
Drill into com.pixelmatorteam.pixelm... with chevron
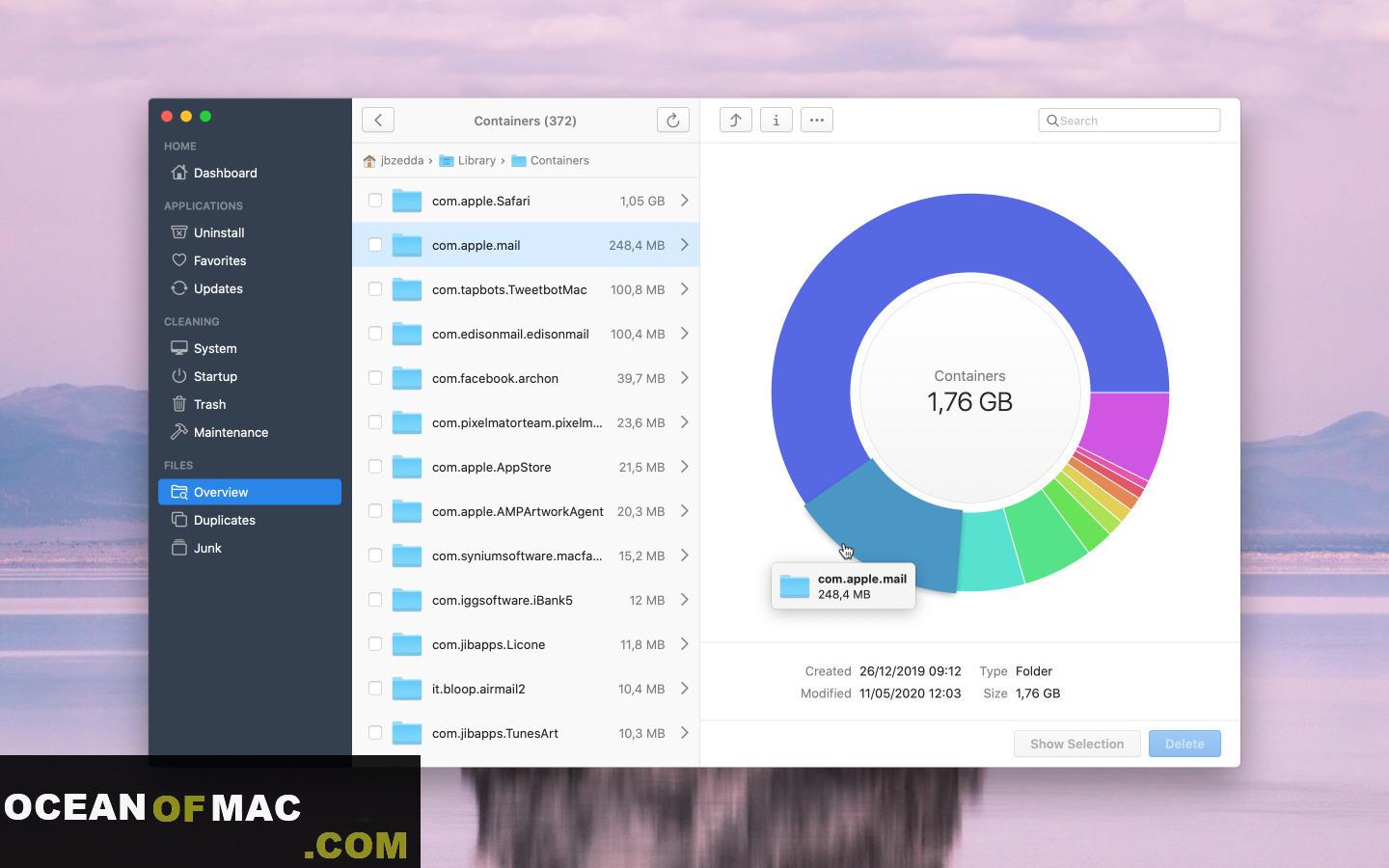click(x=685, y=422)
